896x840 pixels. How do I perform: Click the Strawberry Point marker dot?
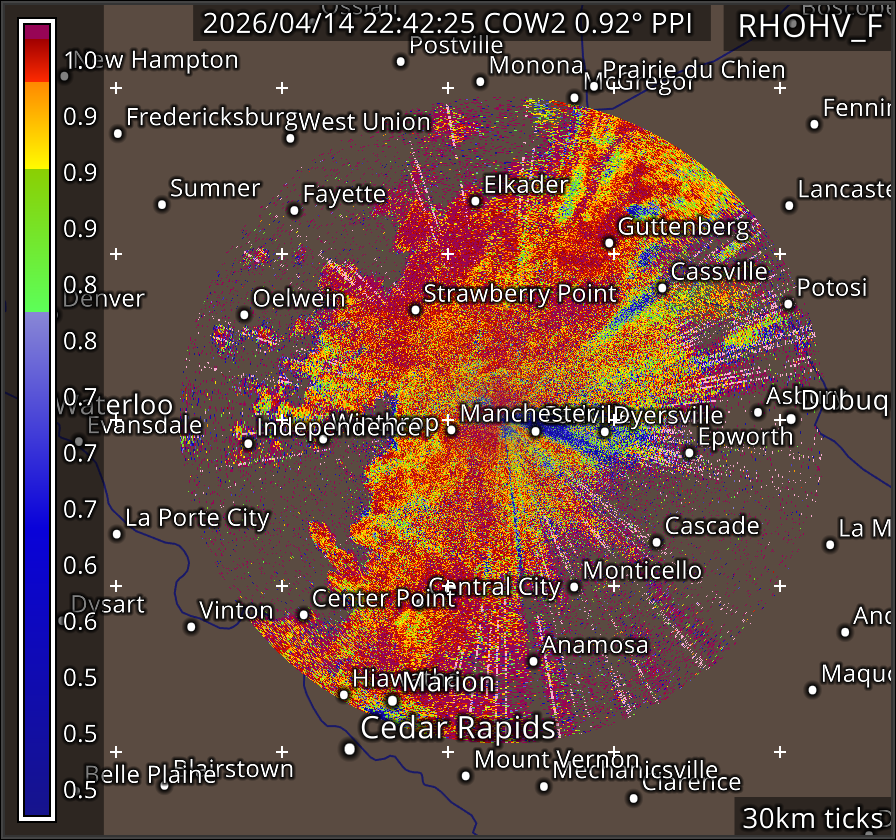(415, 310)
